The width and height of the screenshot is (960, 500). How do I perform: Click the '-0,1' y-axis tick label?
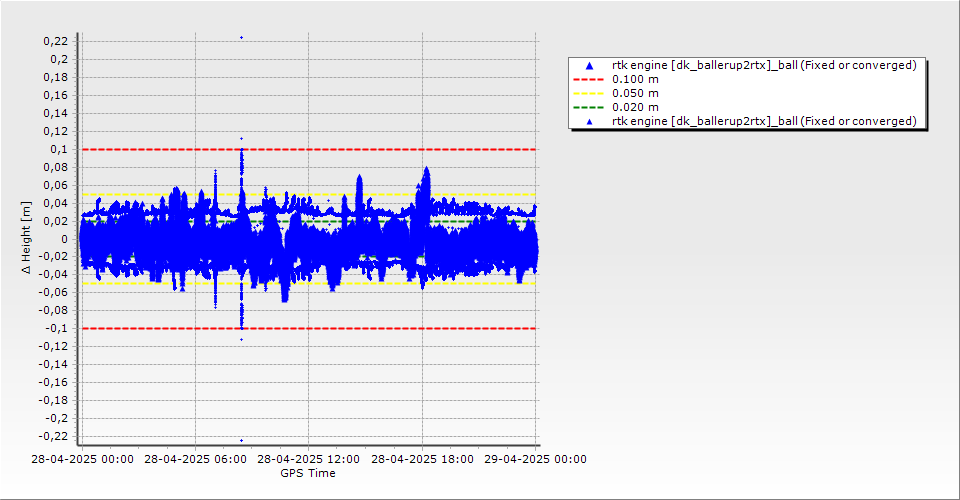click(57, 329)
